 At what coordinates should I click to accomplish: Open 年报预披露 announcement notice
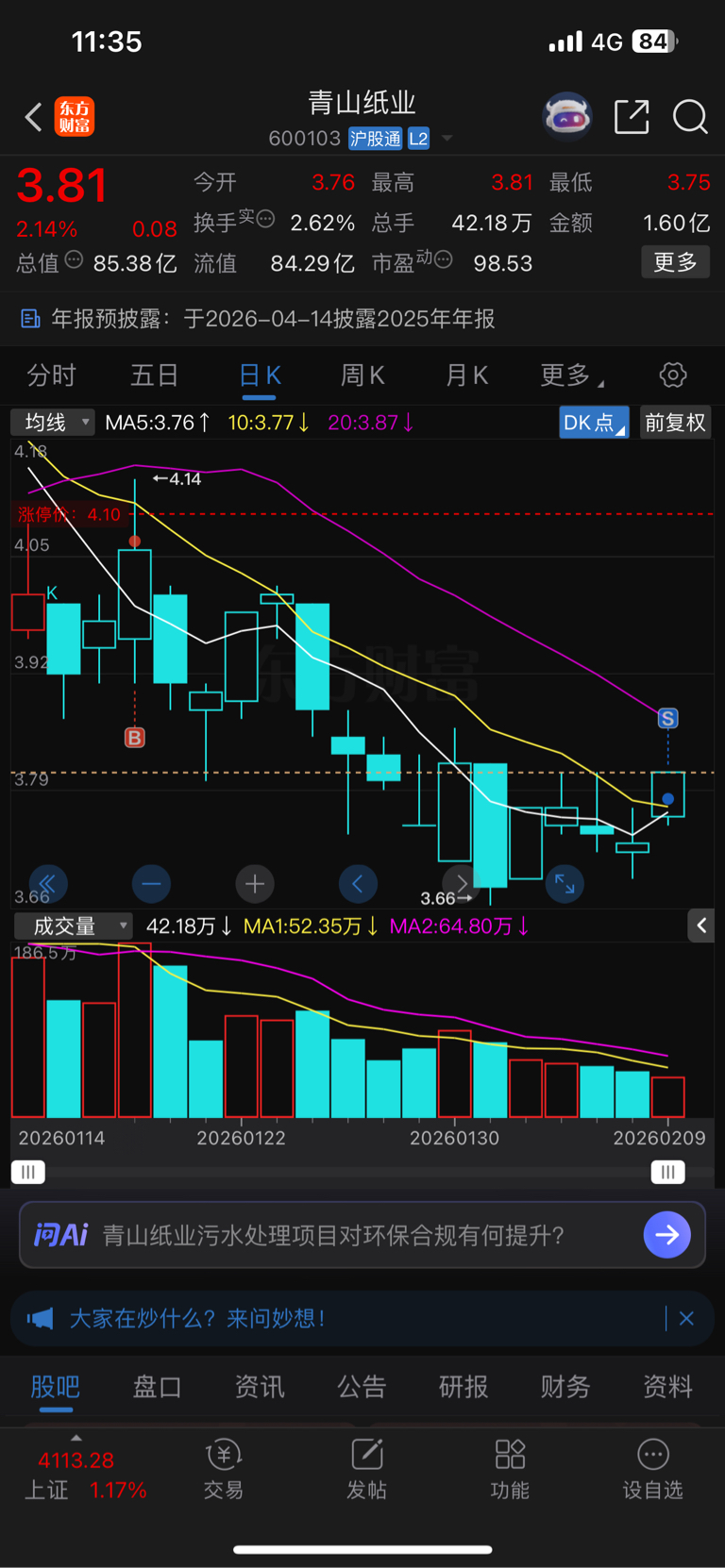[362, 319]
